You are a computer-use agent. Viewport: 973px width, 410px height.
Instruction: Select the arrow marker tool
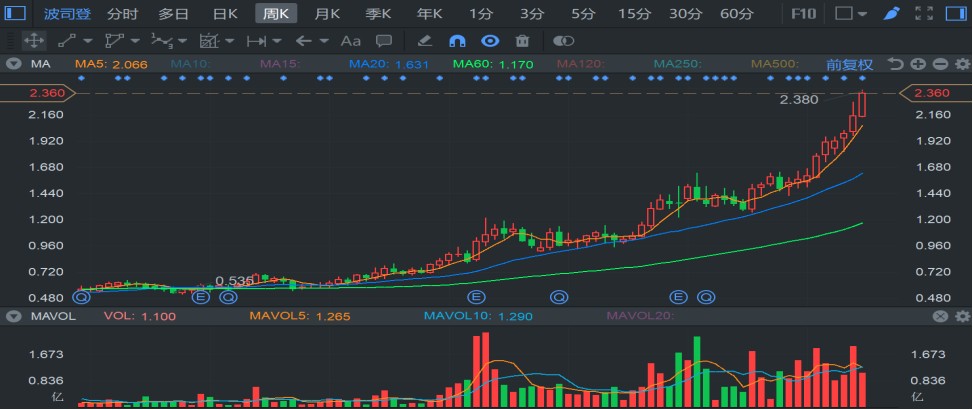(x=303, y=42)
